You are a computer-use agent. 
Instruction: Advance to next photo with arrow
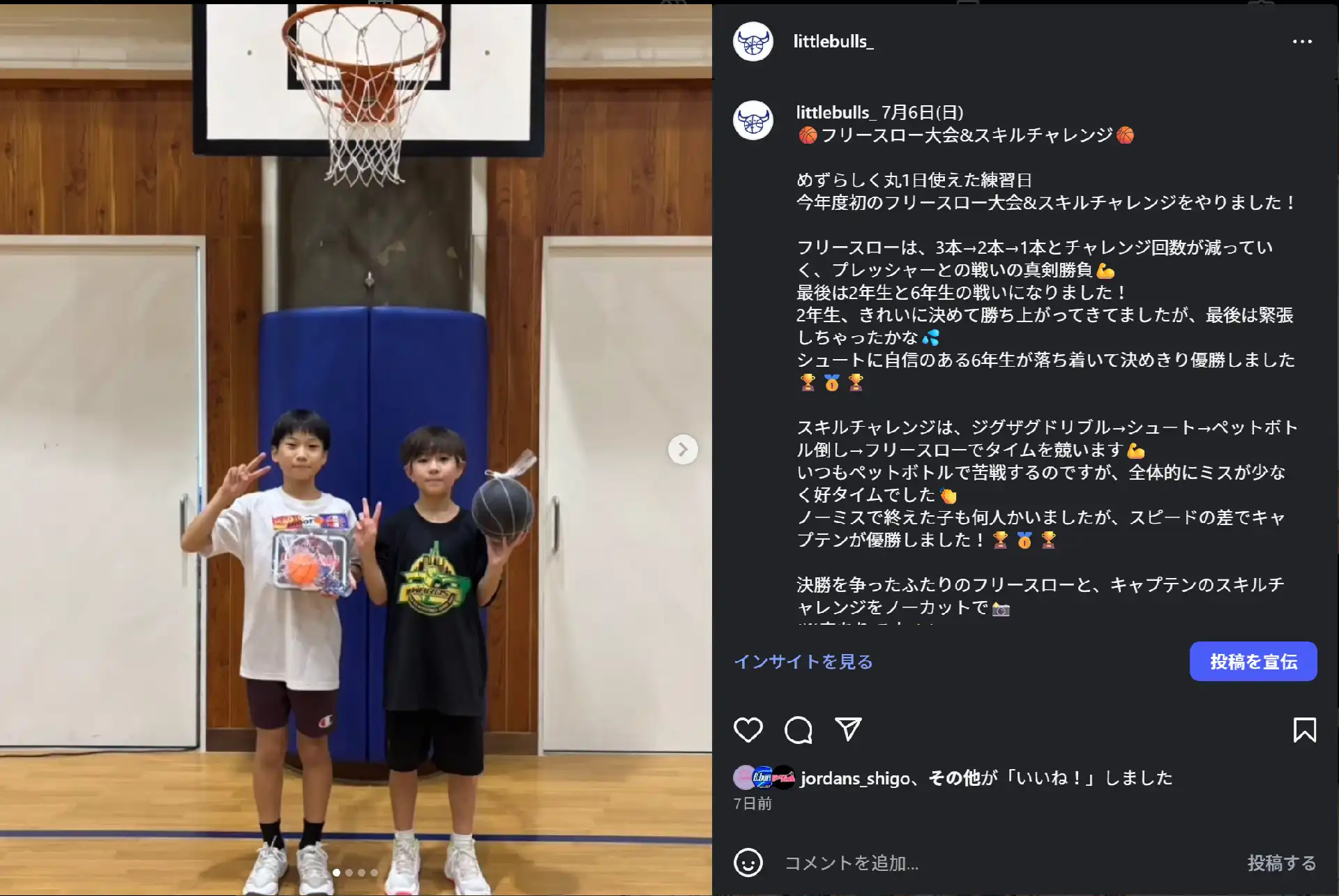pyautogui.click(x=683, y=450)
